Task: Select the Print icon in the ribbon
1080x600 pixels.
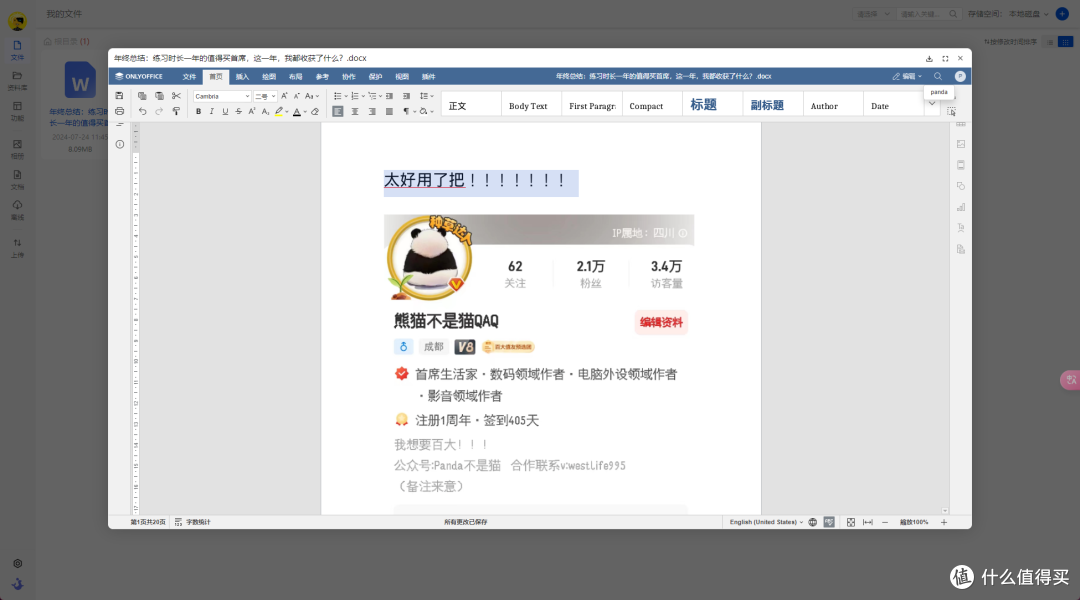Action: [120, 111]
